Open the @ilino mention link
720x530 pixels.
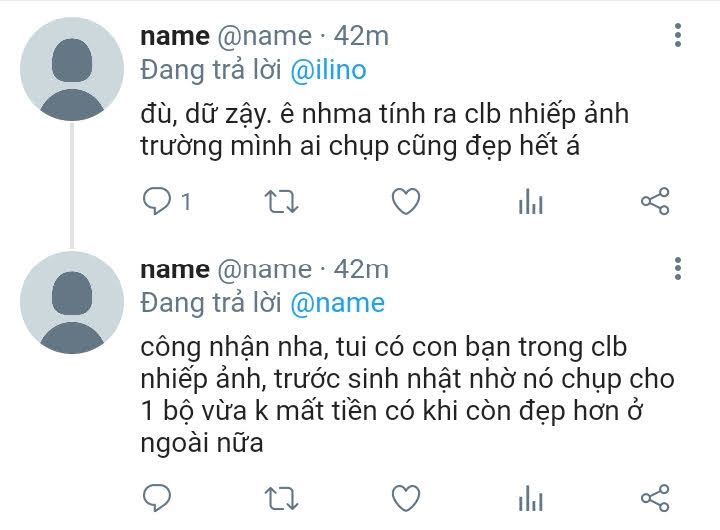click(x=328, y=70)
